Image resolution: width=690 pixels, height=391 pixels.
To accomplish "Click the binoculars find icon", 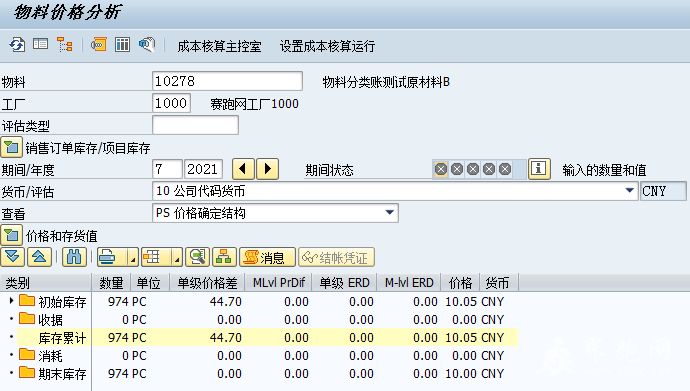I will (74, 257).
